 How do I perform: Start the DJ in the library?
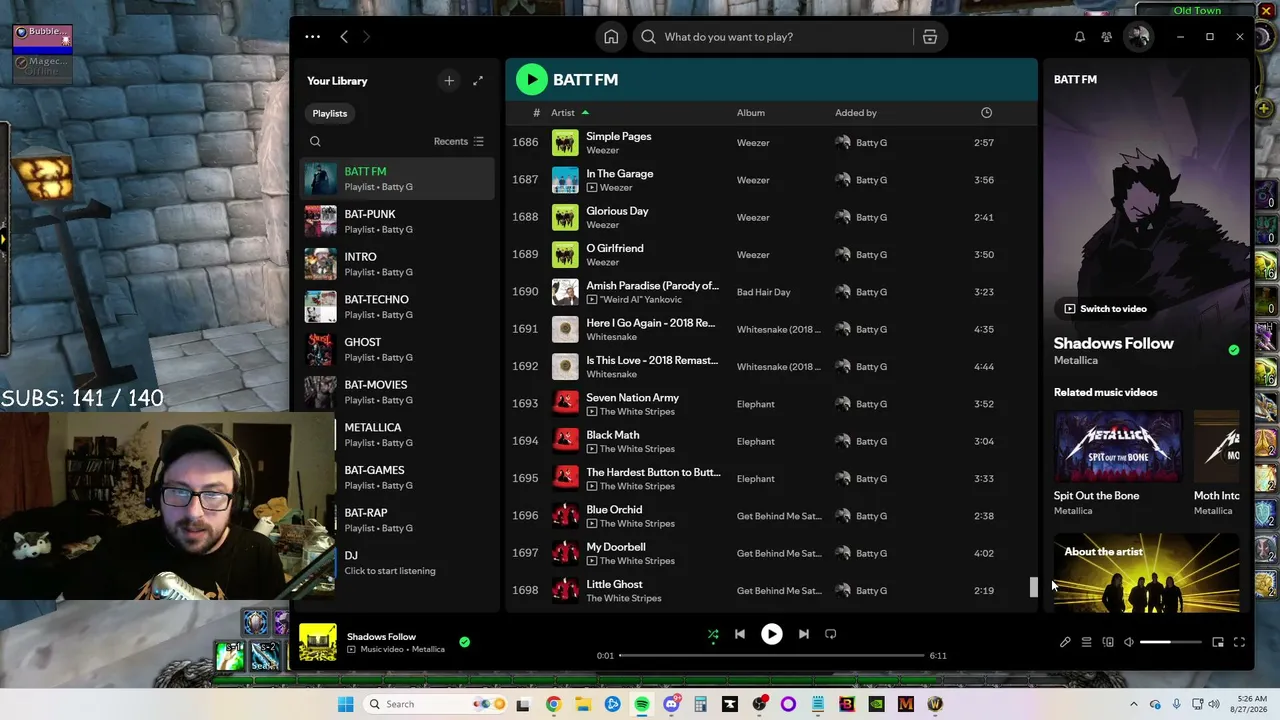(416, 563)
